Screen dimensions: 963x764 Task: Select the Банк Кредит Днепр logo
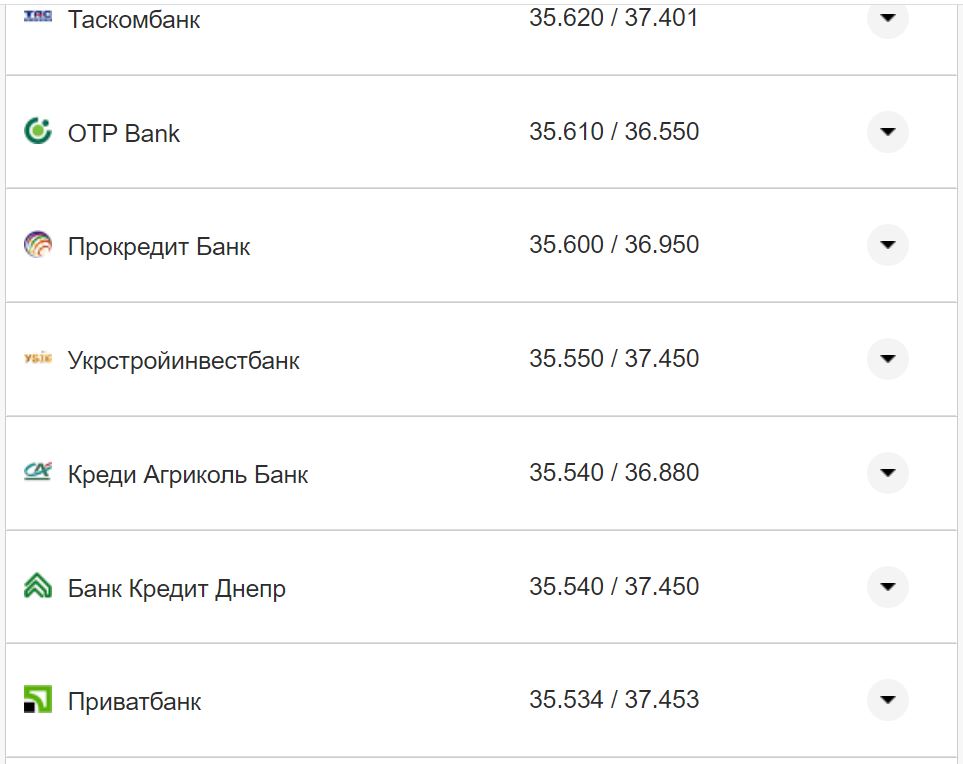(x=37, y=588)
